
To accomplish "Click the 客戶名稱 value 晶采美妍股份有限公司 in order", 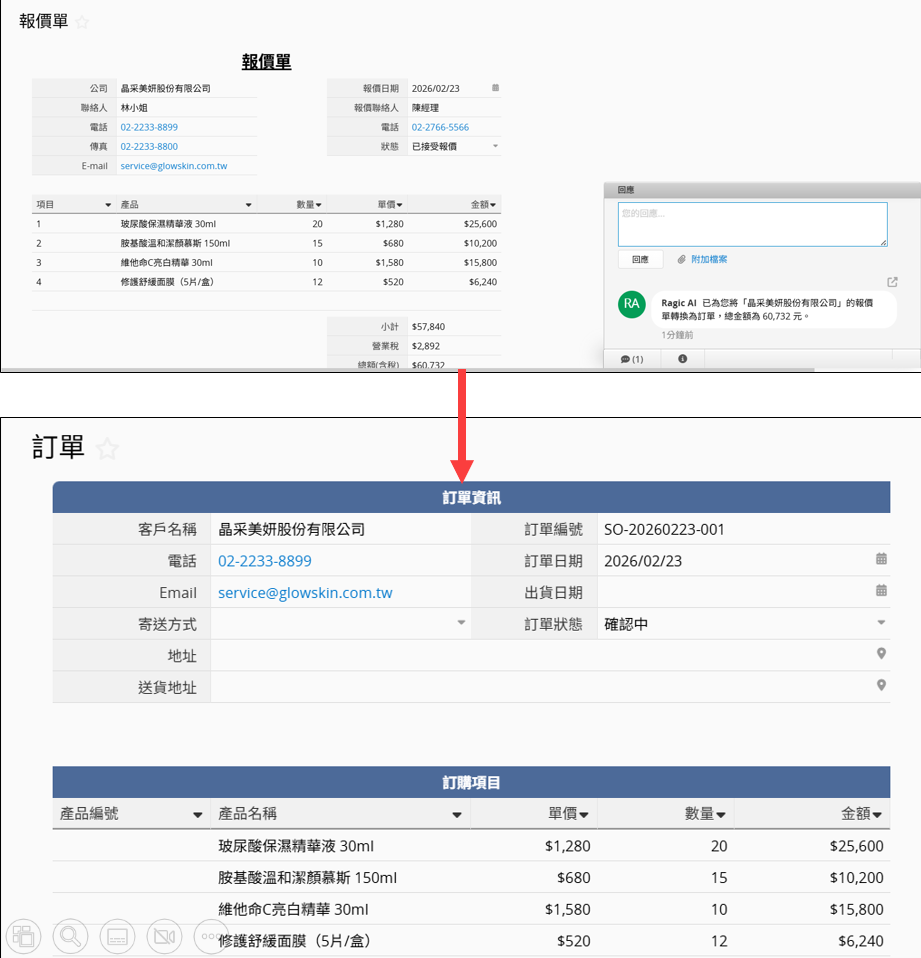I will click(x=292, y=530).
